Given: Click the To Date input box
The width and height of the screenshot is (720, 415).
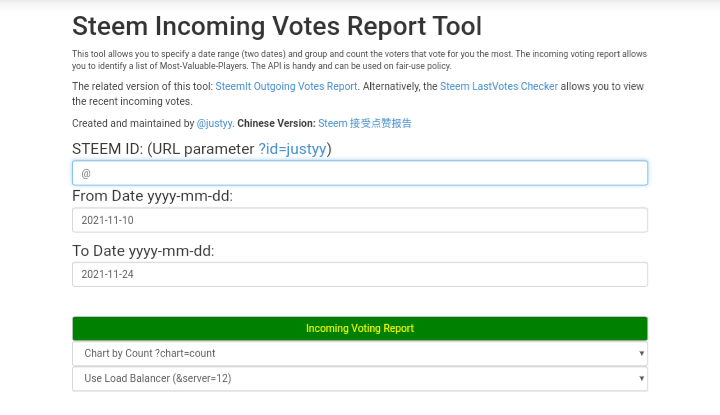Looking at the screenshot, I should (360, 274).
